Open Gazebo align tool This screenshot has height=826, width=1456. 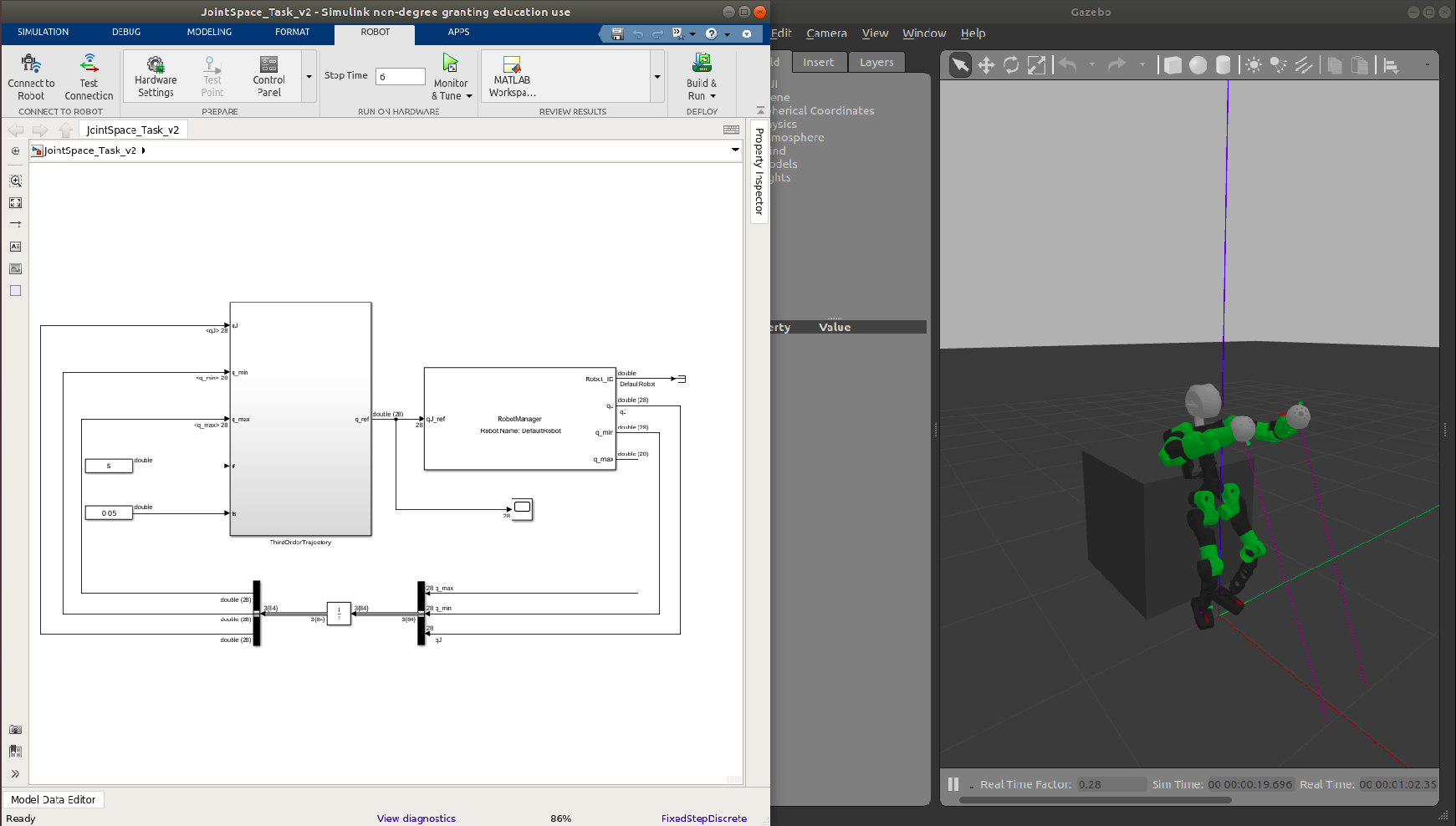[x=1391, y=65]
